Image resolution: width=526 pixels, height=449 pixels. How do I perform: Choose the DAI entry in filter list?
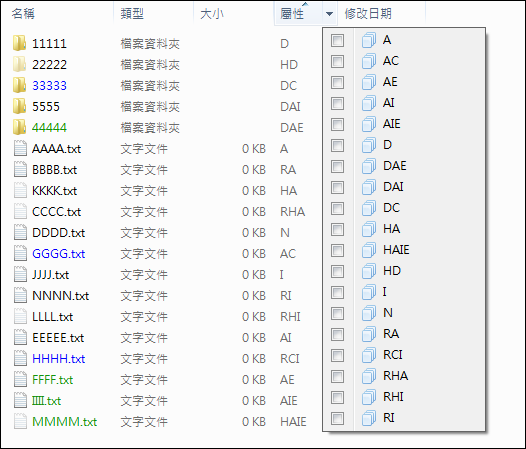pos(393,187)
